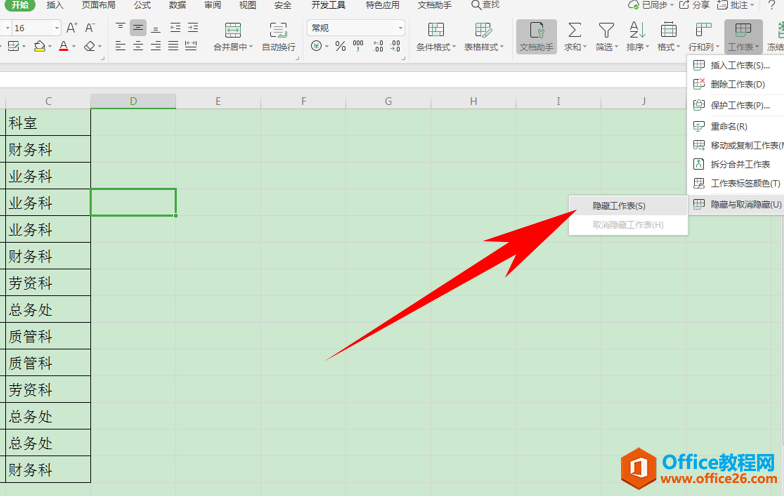
Task: Switch to the 视图 tab
Action: (248, 5)
